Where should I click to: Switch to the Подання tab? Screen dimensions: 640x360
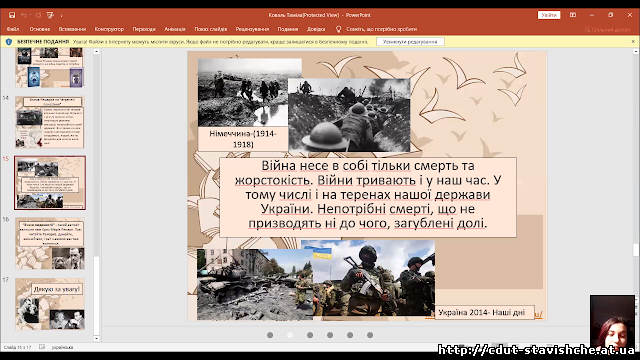(x=288, y=29)
